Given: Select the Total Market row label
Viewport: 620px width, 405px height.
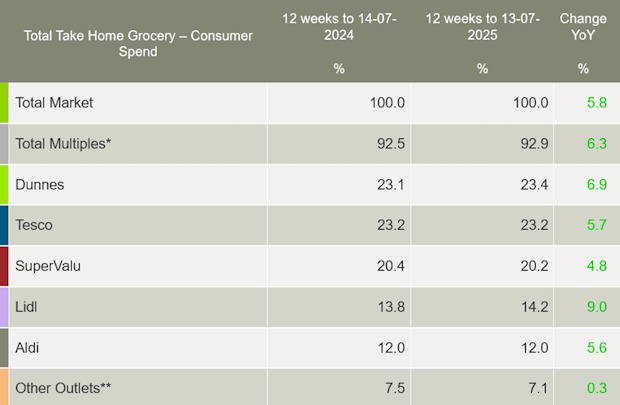Looking at the screenshot, I should click(x=54, y=103).
